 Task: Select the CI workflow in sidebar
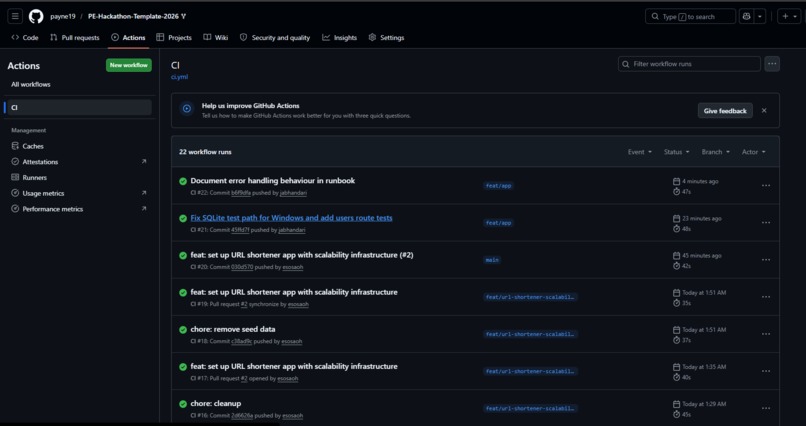pyautogui.click(x=79, y=107)
